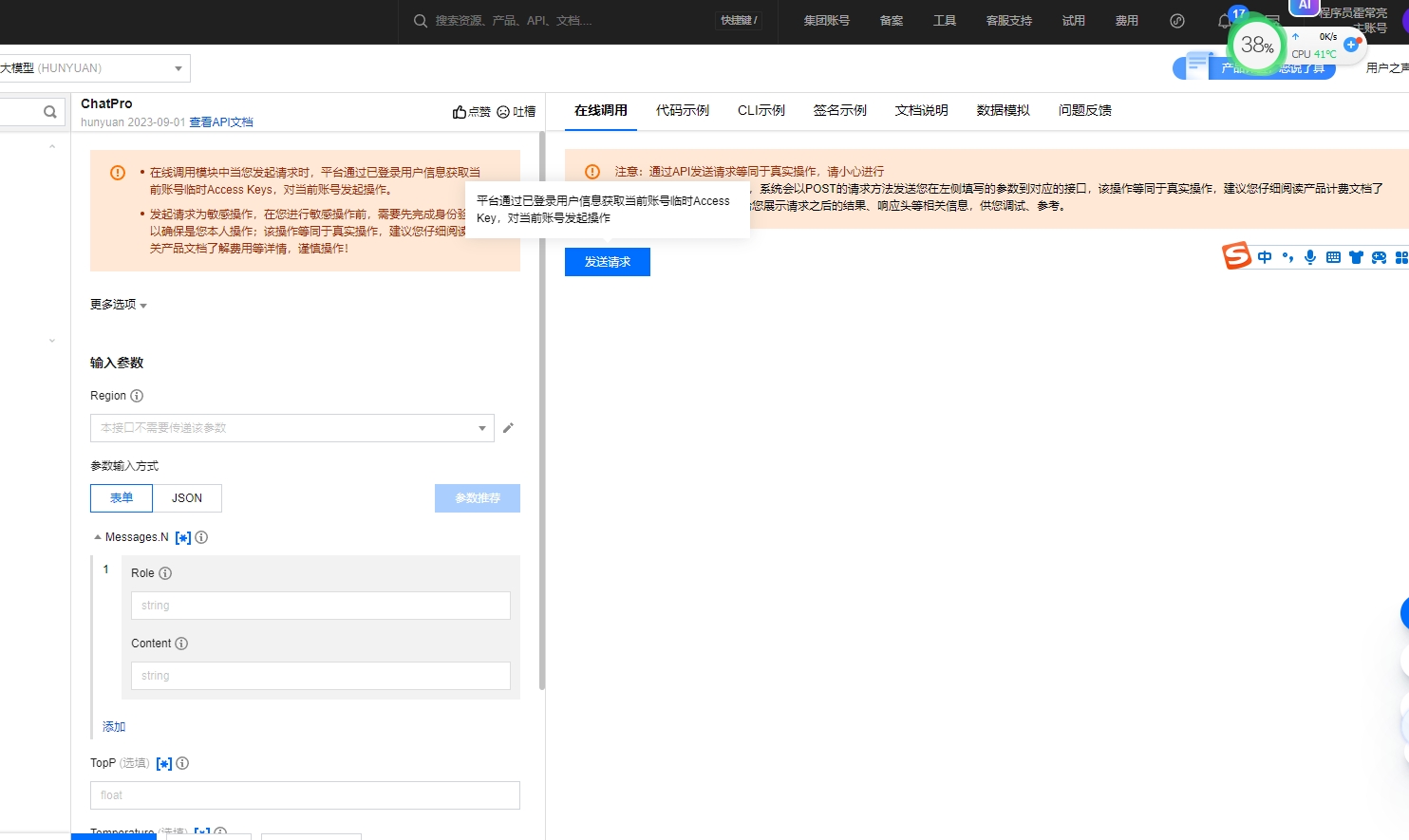Image resolution: width=1409 pixels, height=840 pixels.
Task: Click the blue [*] marker beside TopP
Action: pos(164,764)
